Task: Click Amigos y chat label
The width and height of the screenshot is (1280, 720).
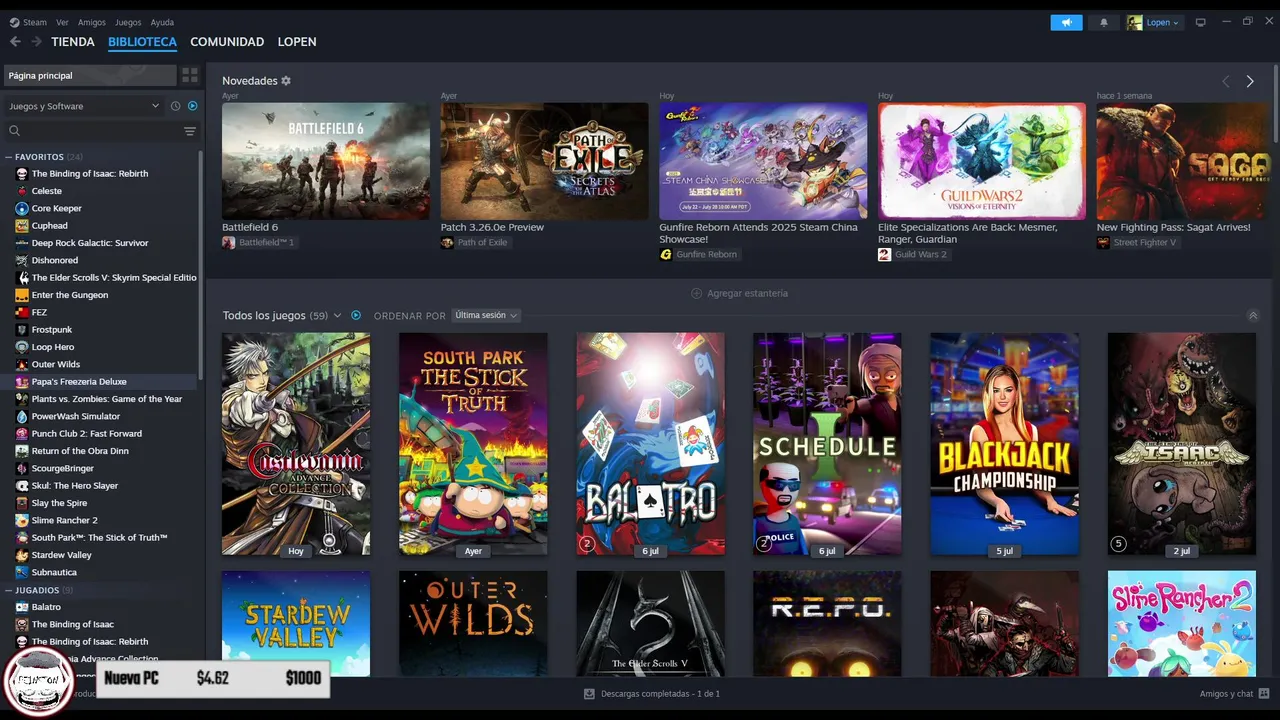Action: pos(1226,694)
